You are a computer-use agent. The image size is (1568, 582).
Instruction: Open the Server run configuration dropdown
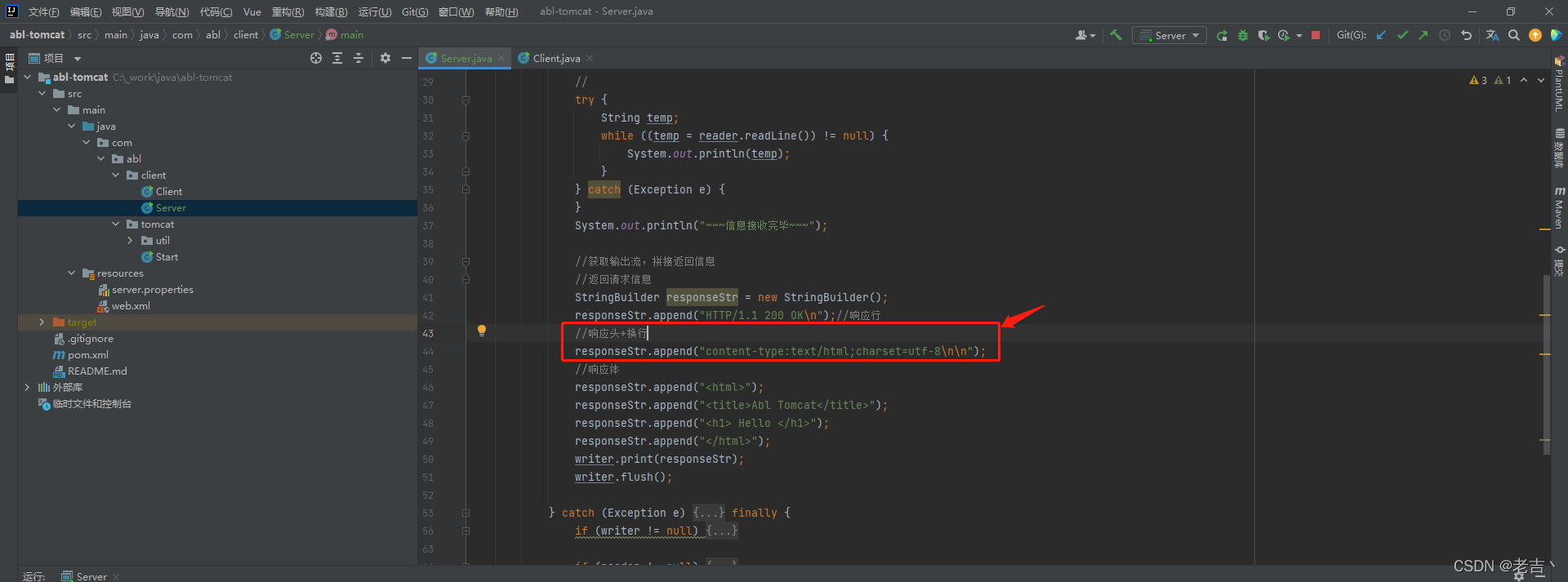(1169, 35)
